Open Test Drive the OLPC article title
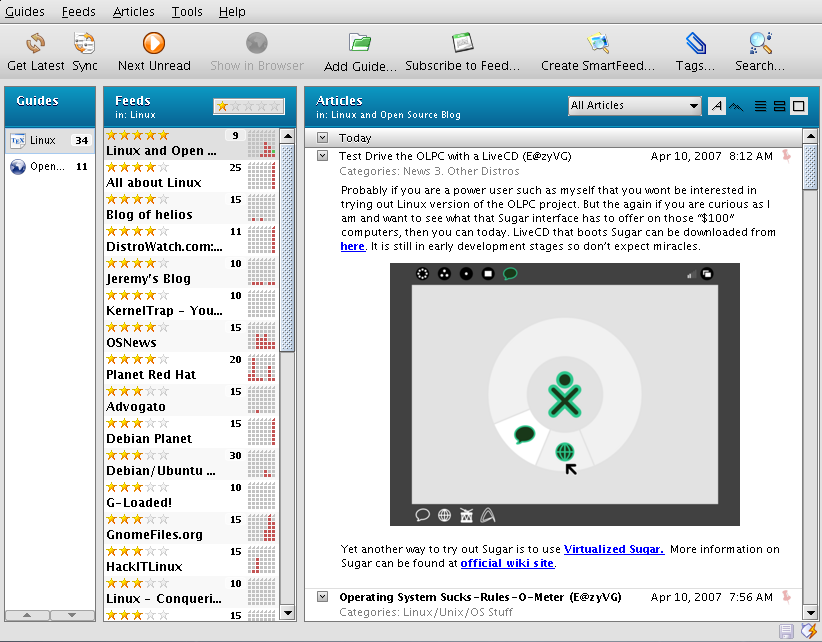The image size is (822, 642). [455, 156]
